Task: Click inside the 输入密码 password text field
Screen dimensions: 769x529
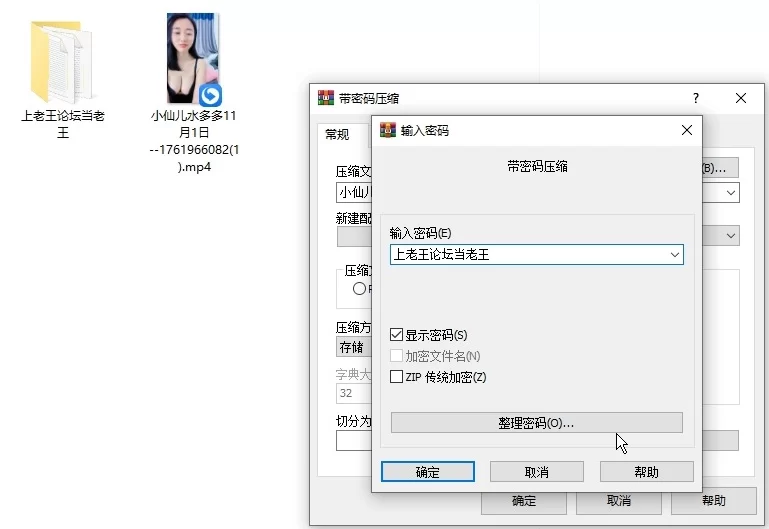Action: pos(525,255)
